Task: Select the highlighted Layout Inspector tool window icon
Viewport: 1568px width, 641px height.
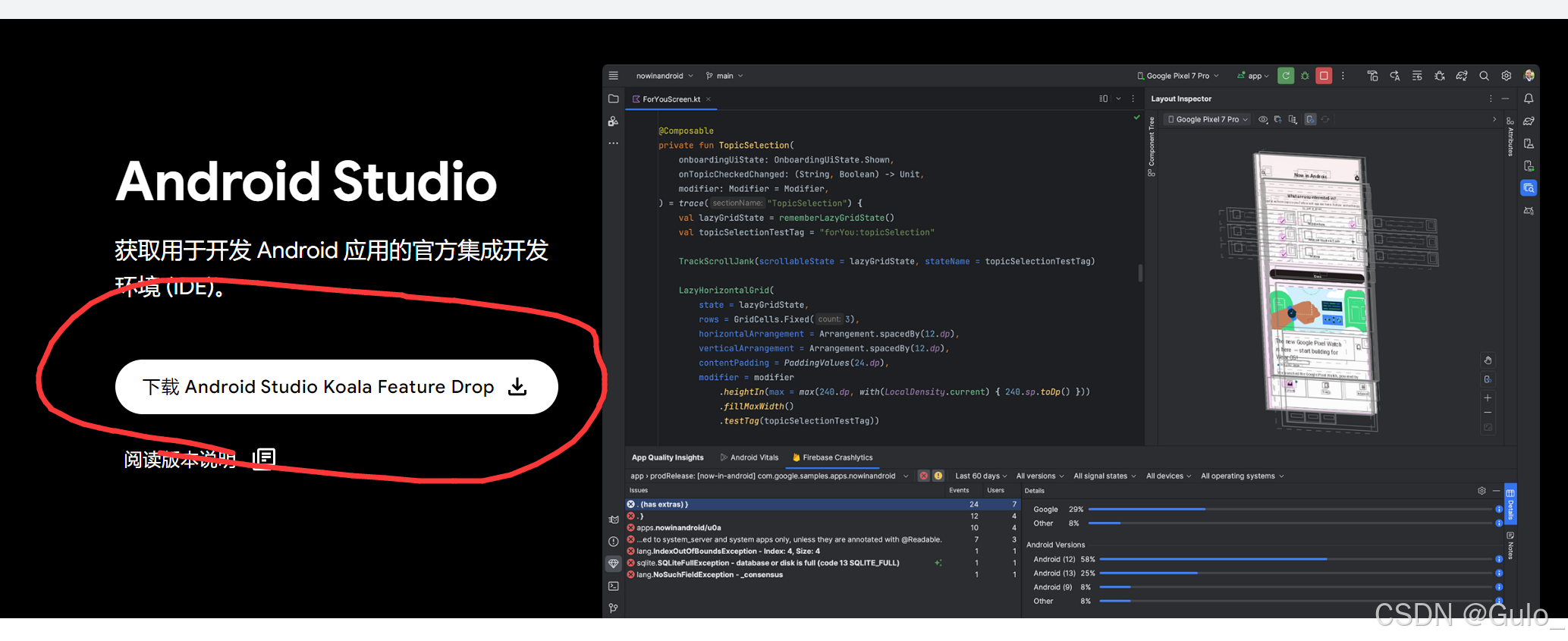Action: point(1529,188)
